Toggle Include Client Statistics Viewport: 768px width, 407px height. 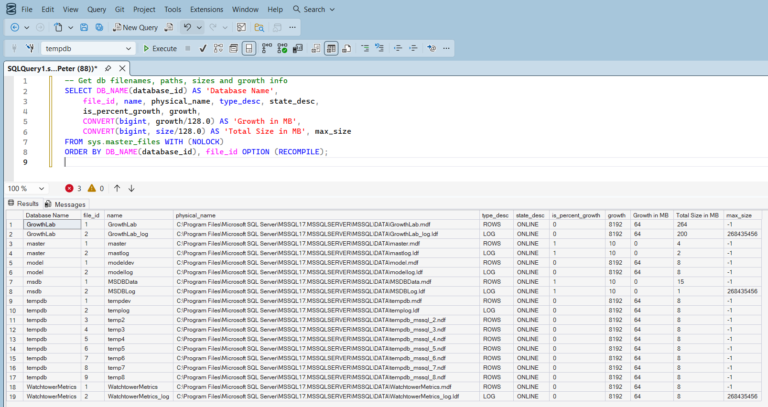pos(297,48)
